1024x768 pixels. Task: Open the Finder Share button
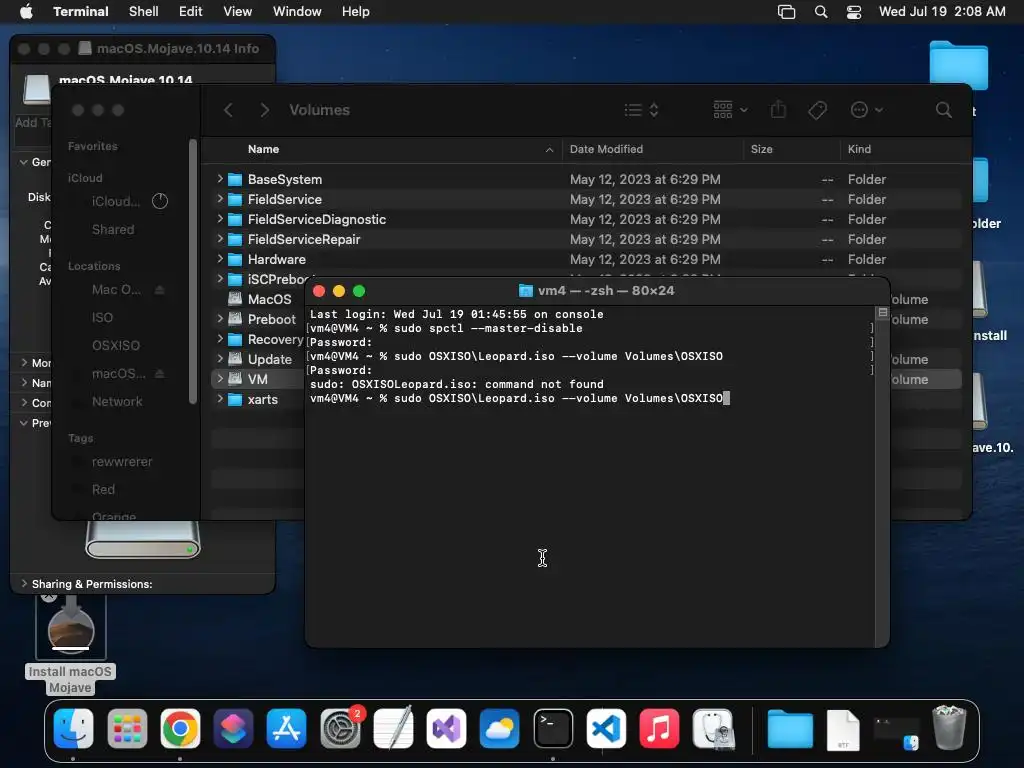(778, 110)
